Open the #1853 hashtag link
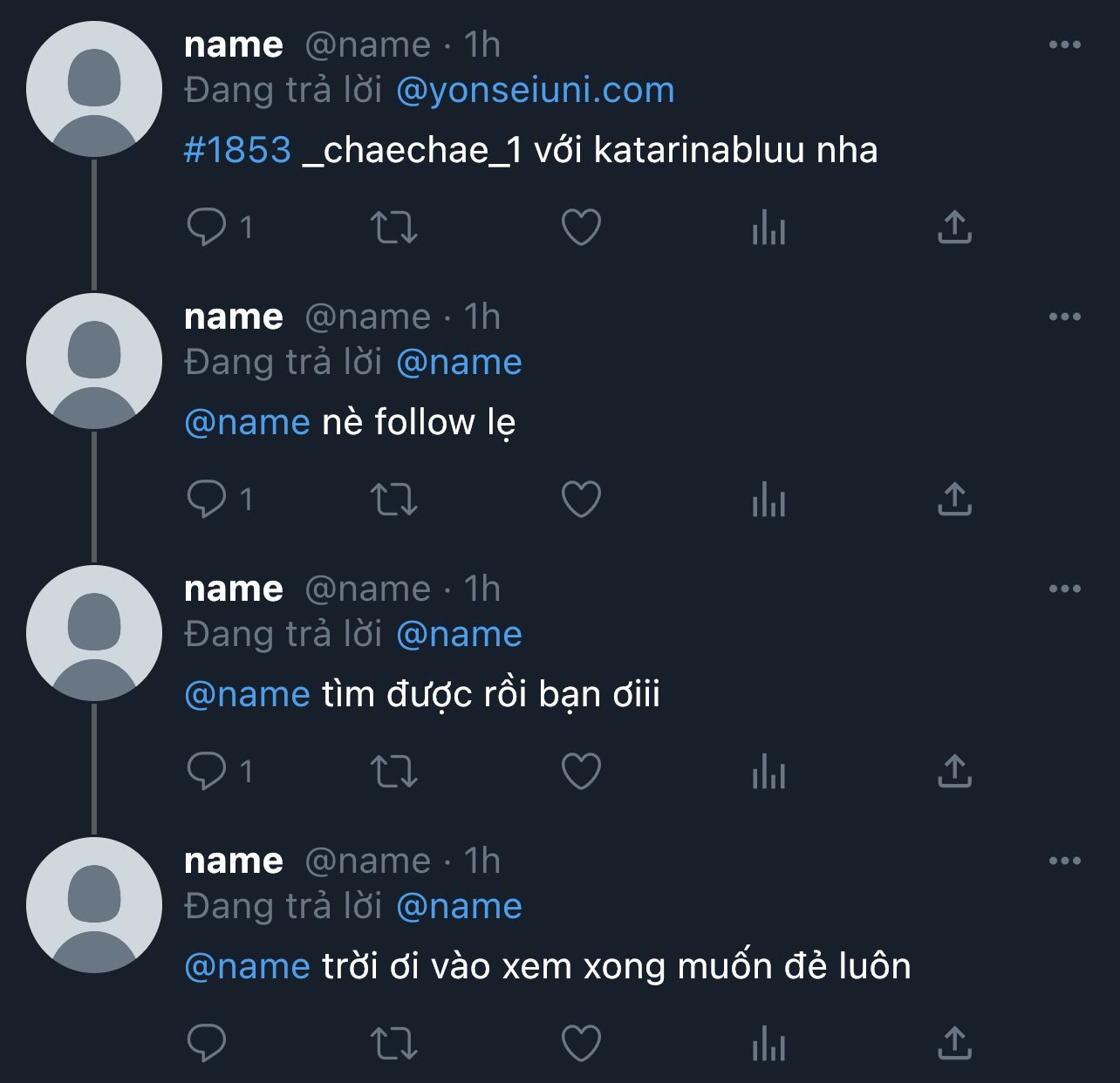Screen dimensions: 1120x1083 [x=237, y=150]
